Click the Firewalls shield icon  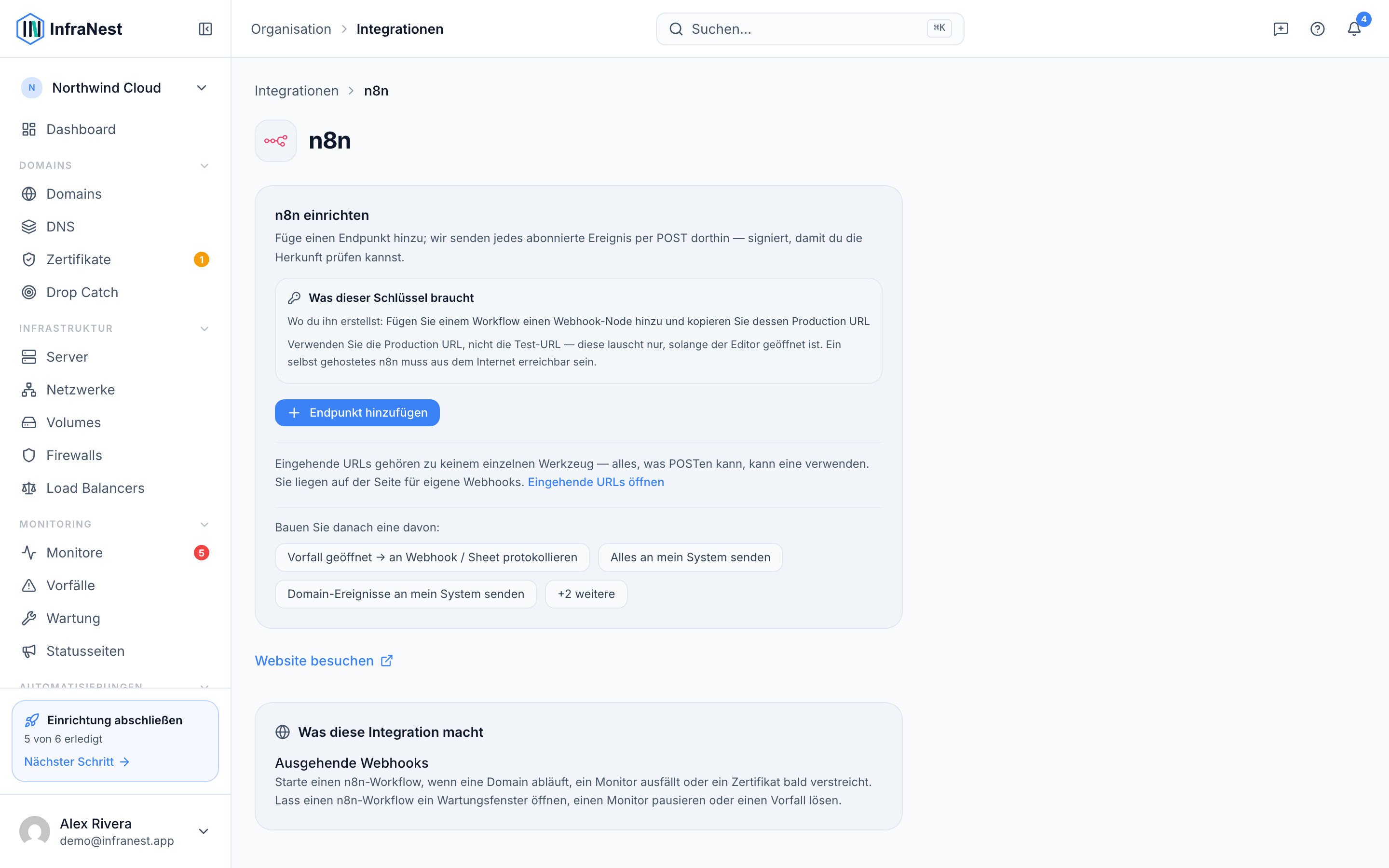coord(29,455)
